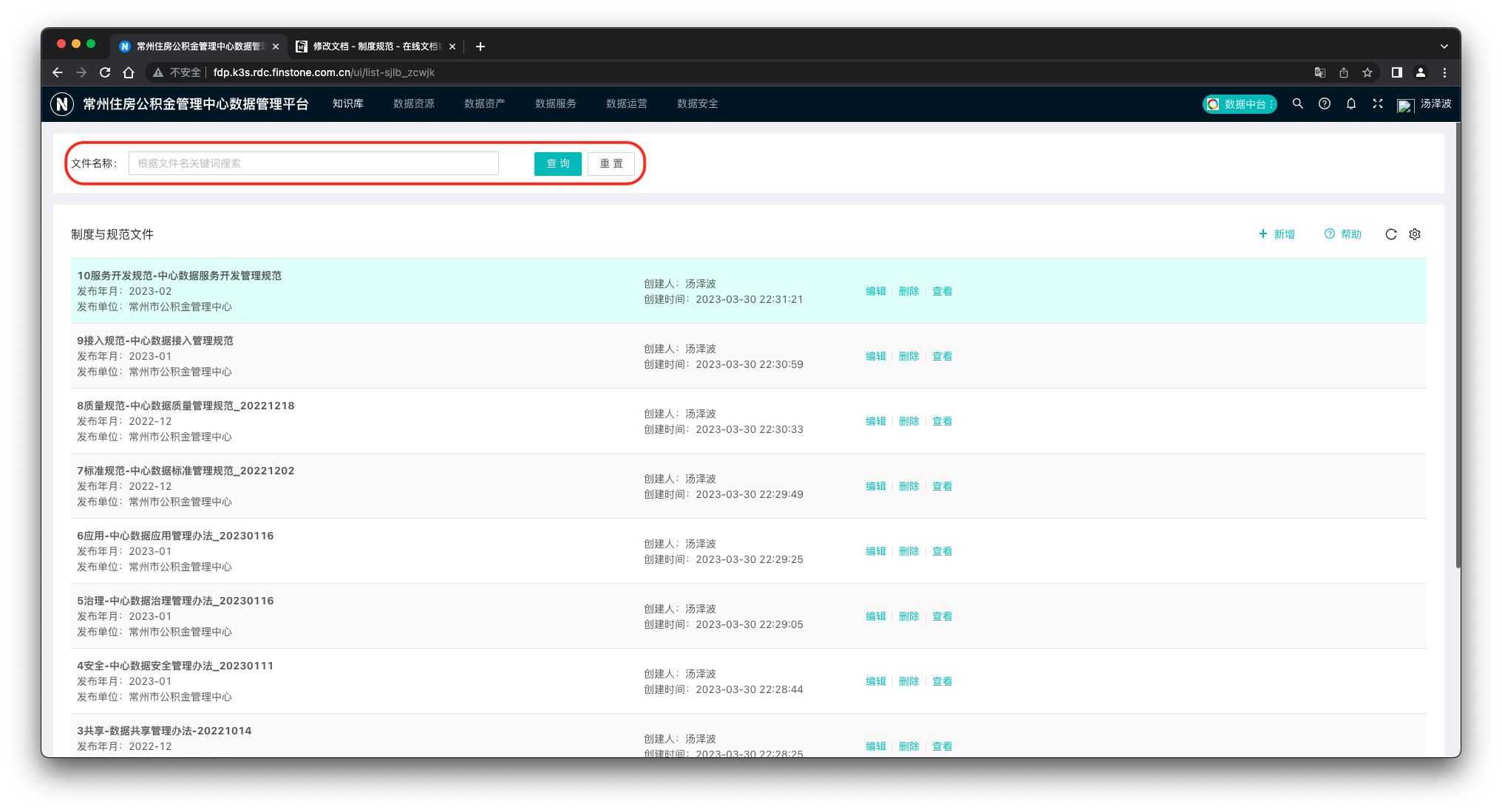Delete the 10服务开发规范 document
Image resolution: width=1502 pixels, height=812 pixels.
(909, 291)
